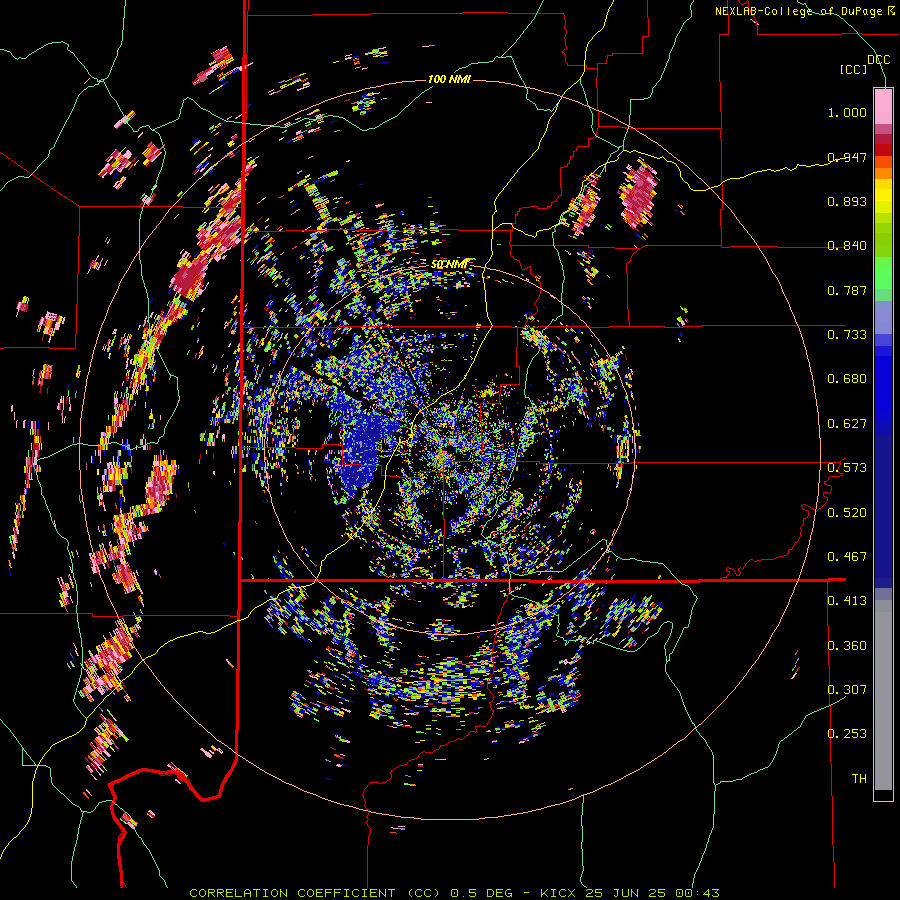This screenshot has width=900, height=900.
Task: Click the 1.000 scale value
Action: pyautogui.click(x=847, y=112)
